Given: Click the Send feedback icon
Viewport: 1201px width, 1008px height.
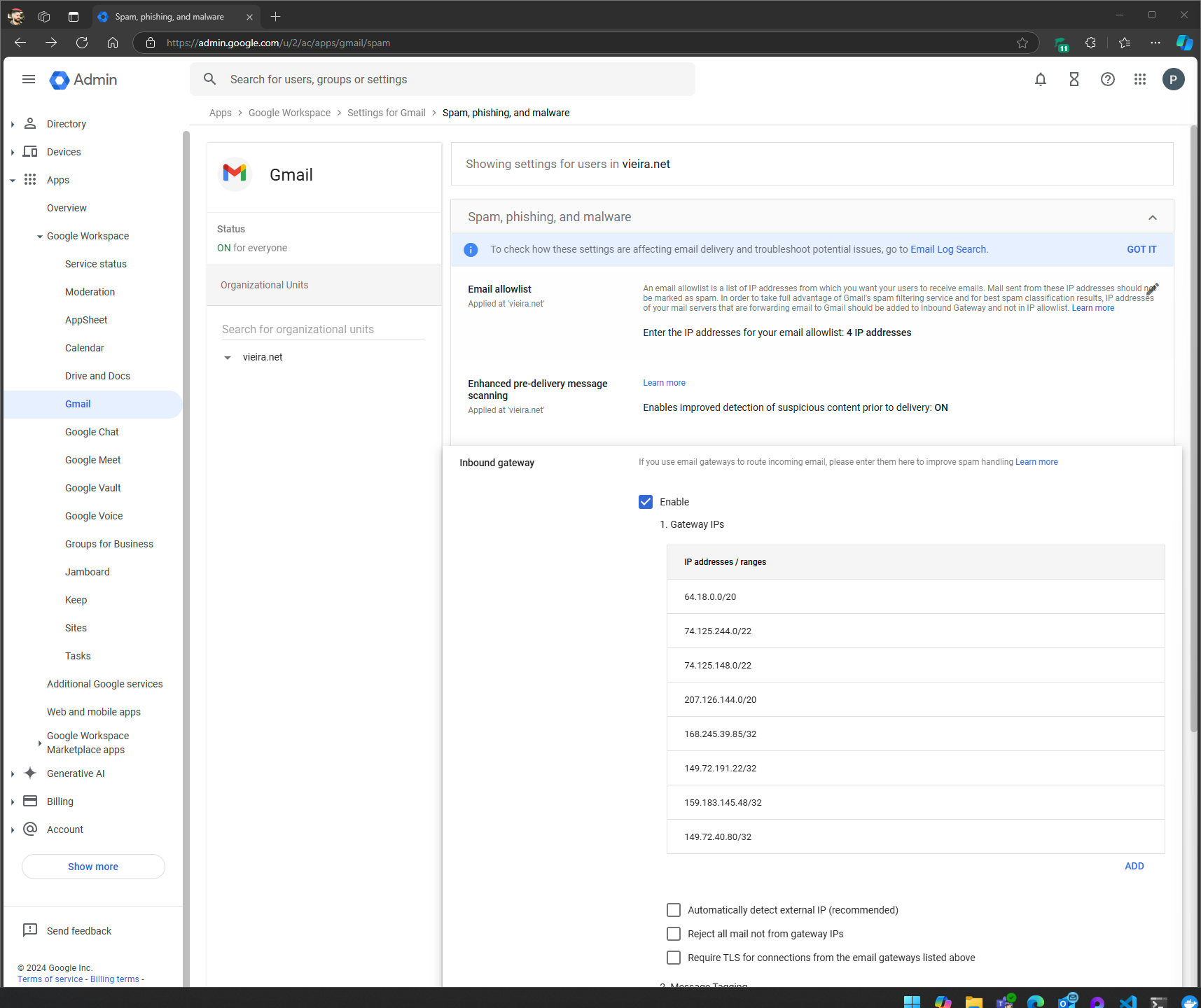Looking at the screenshot, I should click(x=30, y=930).
